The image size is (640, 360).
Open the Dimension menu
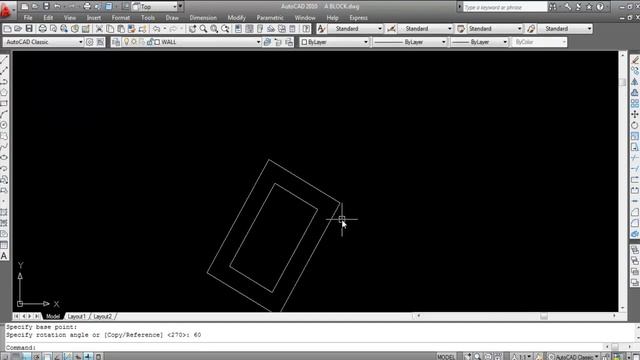point(203,18)
